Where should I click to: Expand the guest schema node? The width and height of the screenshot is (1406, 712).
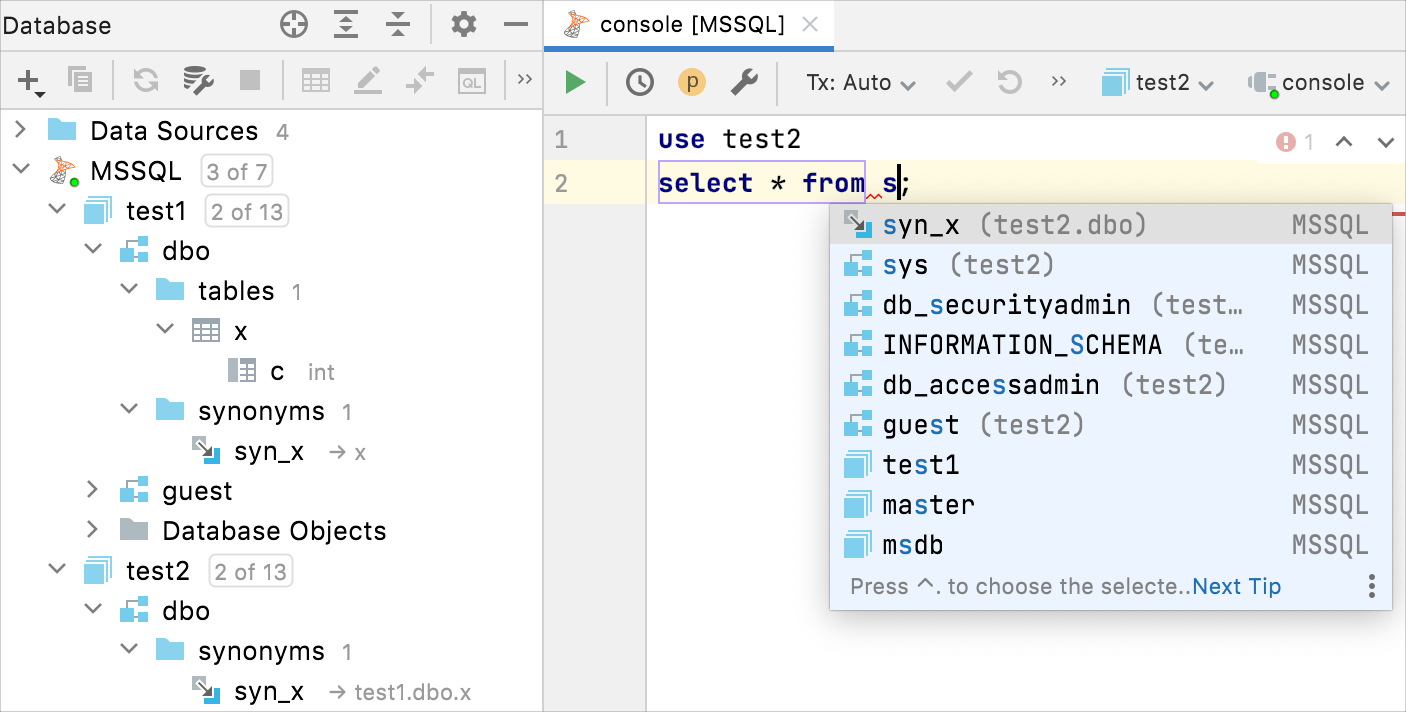click(93, 490)
